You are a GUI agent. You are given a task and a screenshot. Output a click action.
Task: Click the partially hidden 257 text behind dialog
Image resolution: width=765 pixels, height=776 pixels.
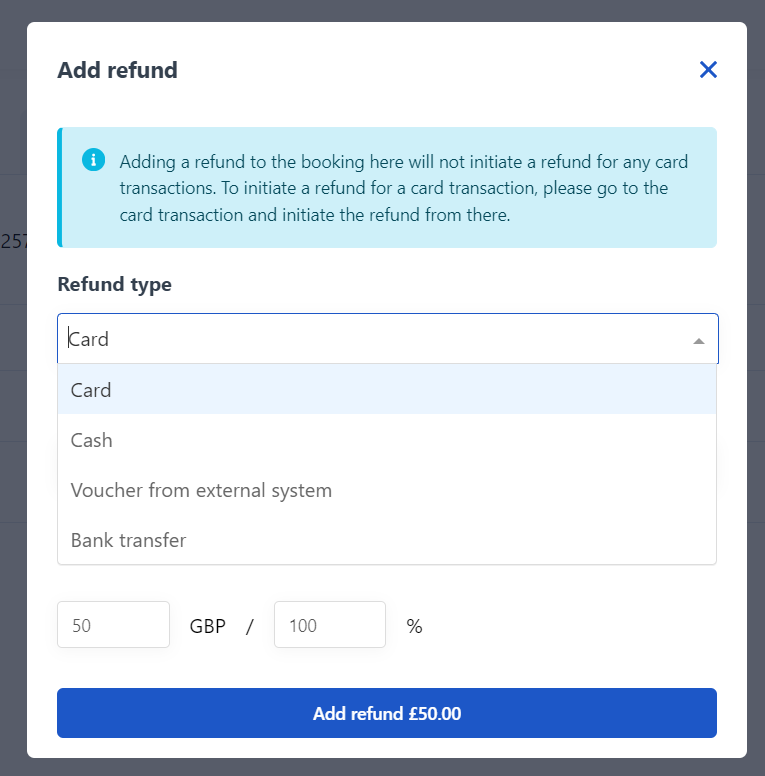click(x=14, y=242)
